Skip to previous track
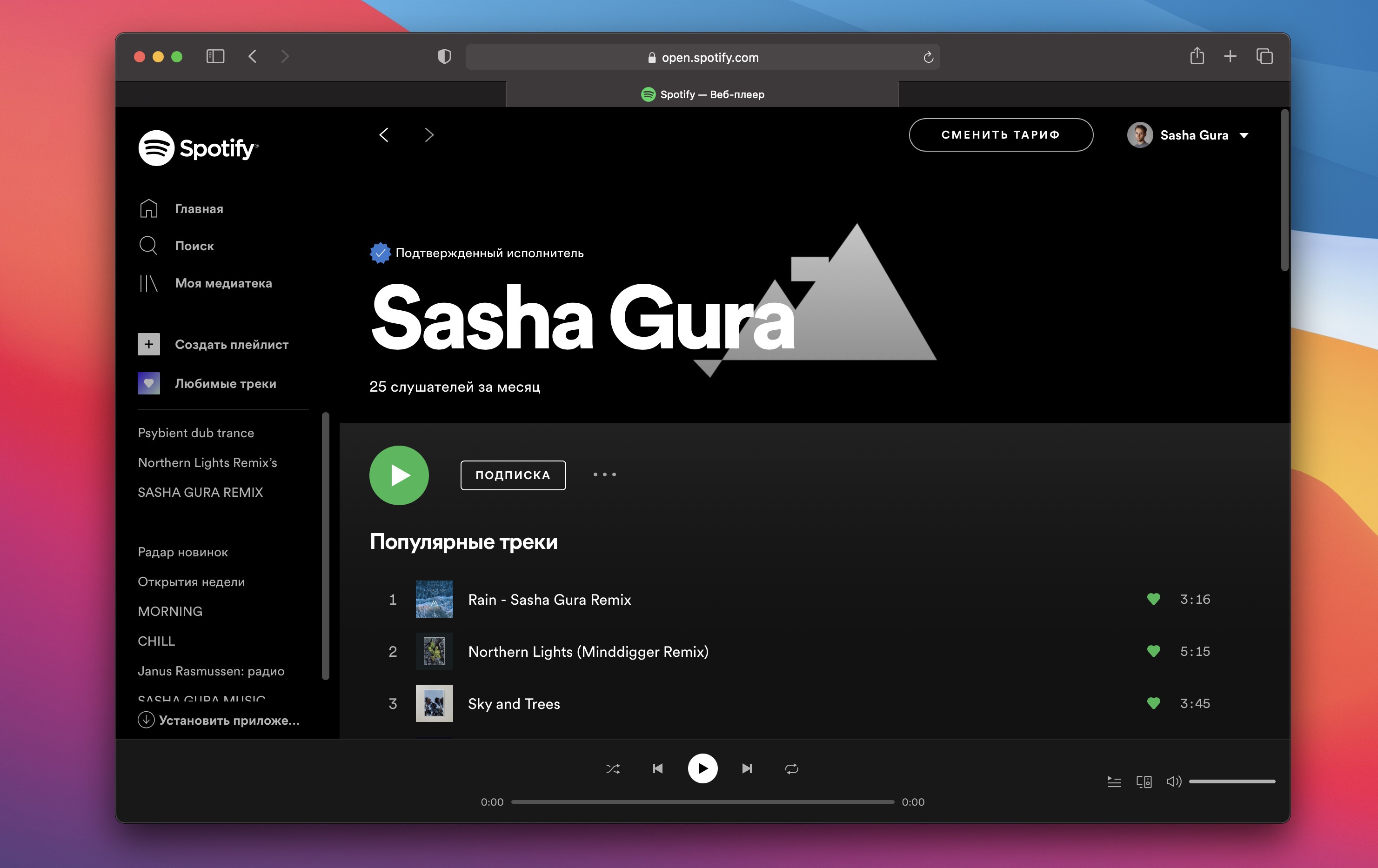 tap(658, 769)
